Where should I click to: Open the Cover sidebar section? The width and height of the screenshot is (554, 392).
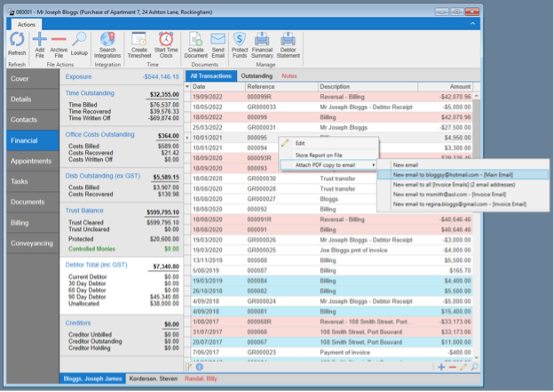point(33,79)
